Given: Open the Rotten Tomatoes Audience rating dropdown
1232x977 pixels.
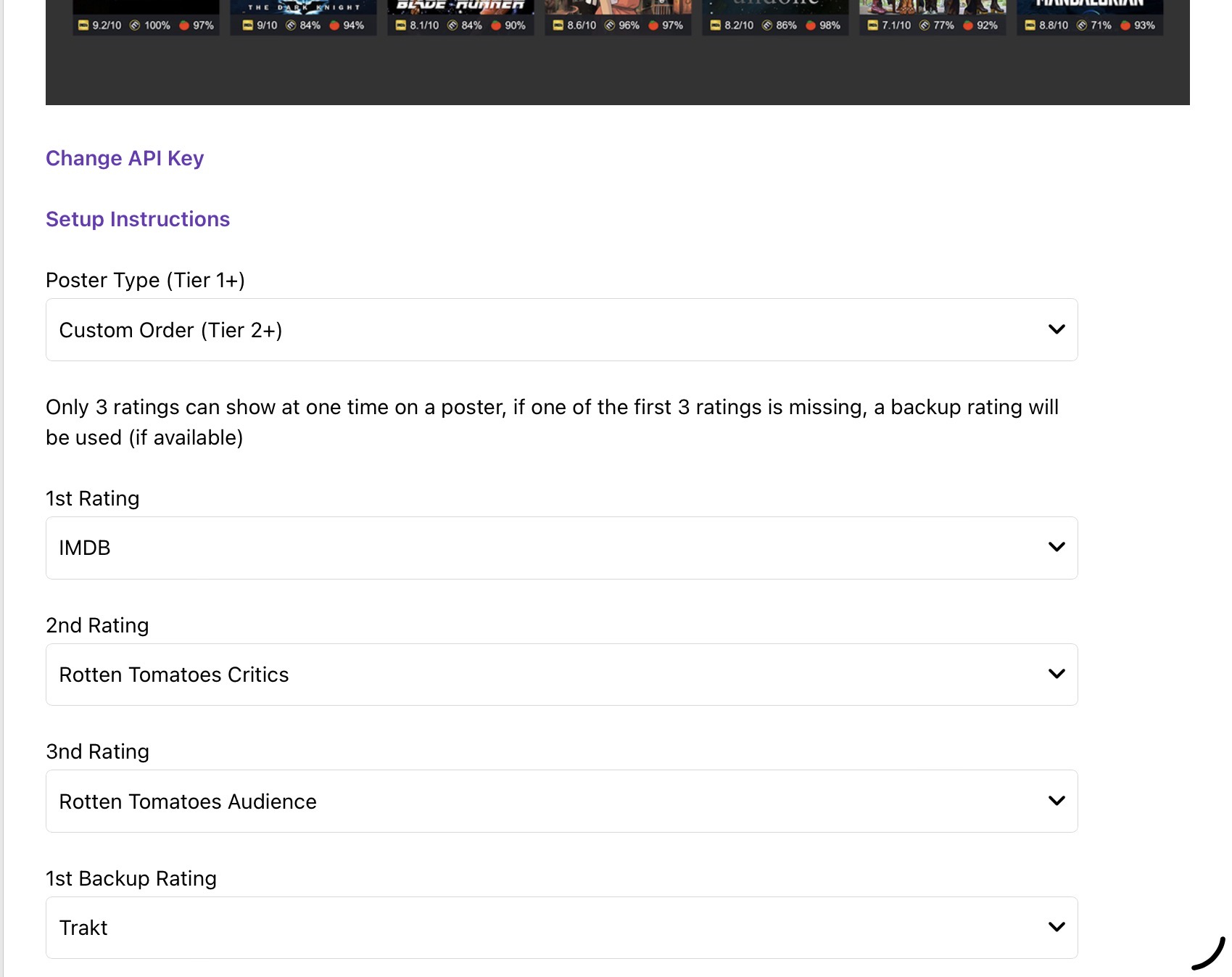Looking at the screenshot, I should click(561, 801).
